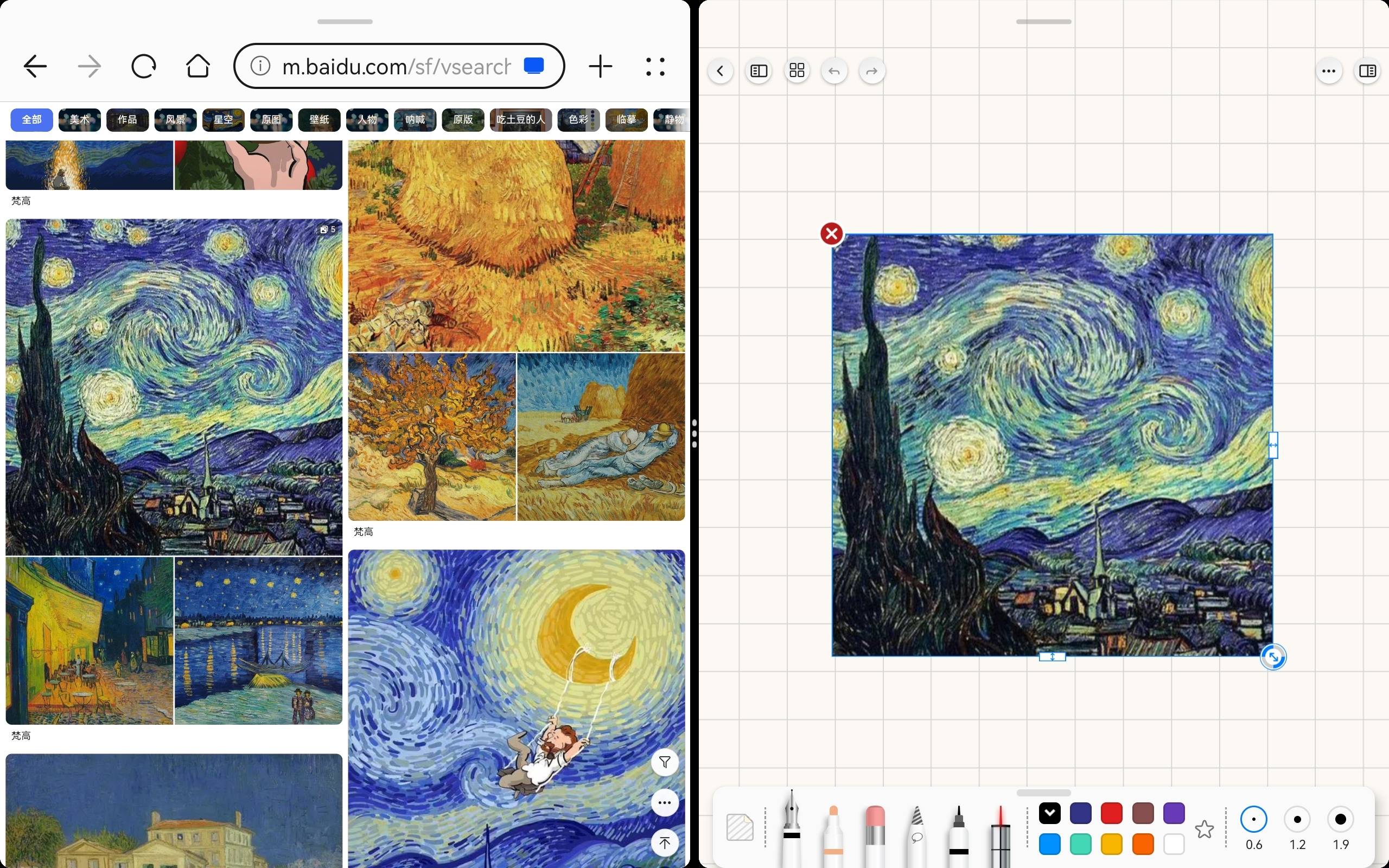The height and width of the screenshot is (868, 1389).
Task: Go back in the browser
Action: tap(35, 67)
